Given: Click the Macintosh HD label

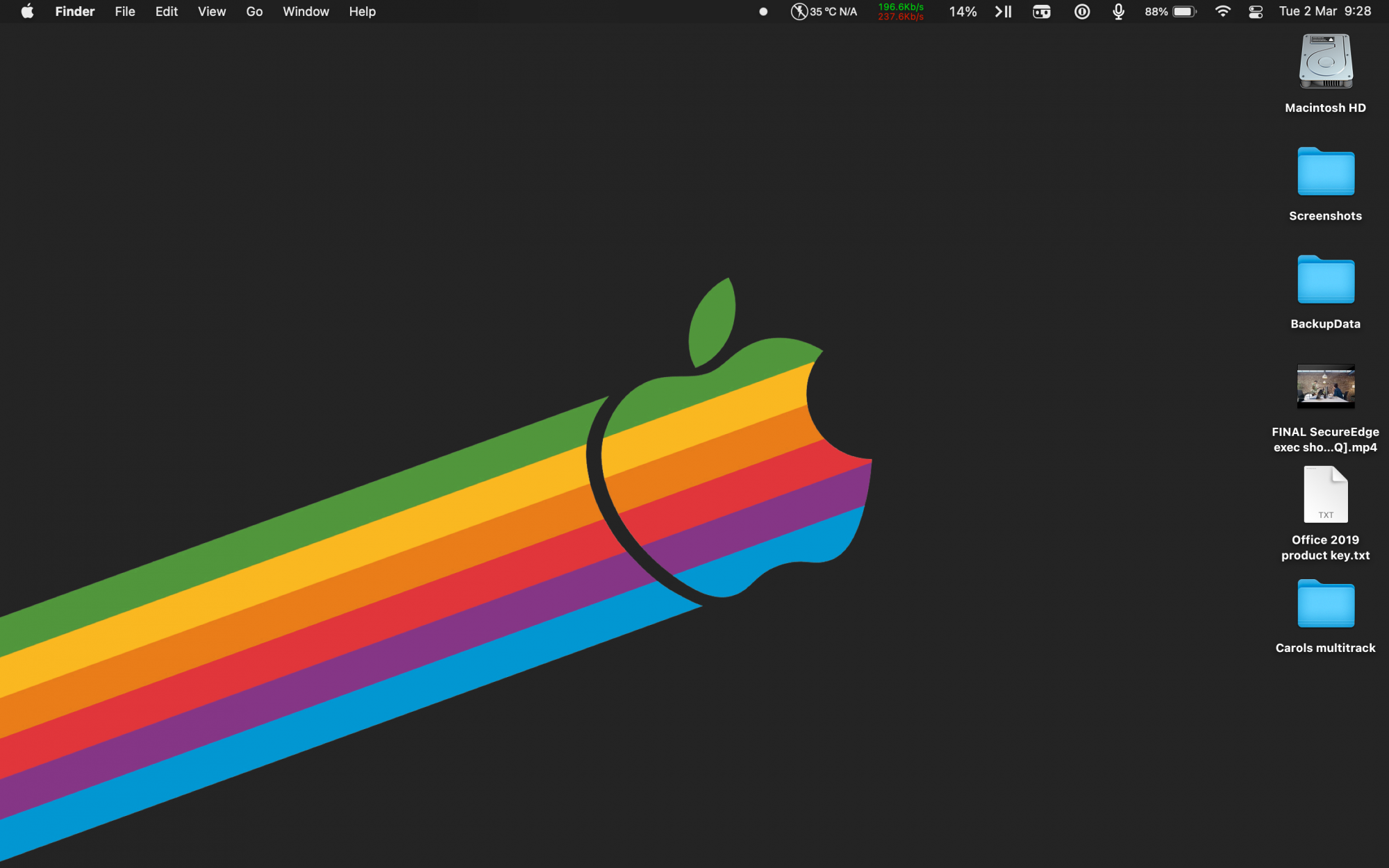Looking at the screenshot, I should pyautogui.click(x=1325, y=108).
